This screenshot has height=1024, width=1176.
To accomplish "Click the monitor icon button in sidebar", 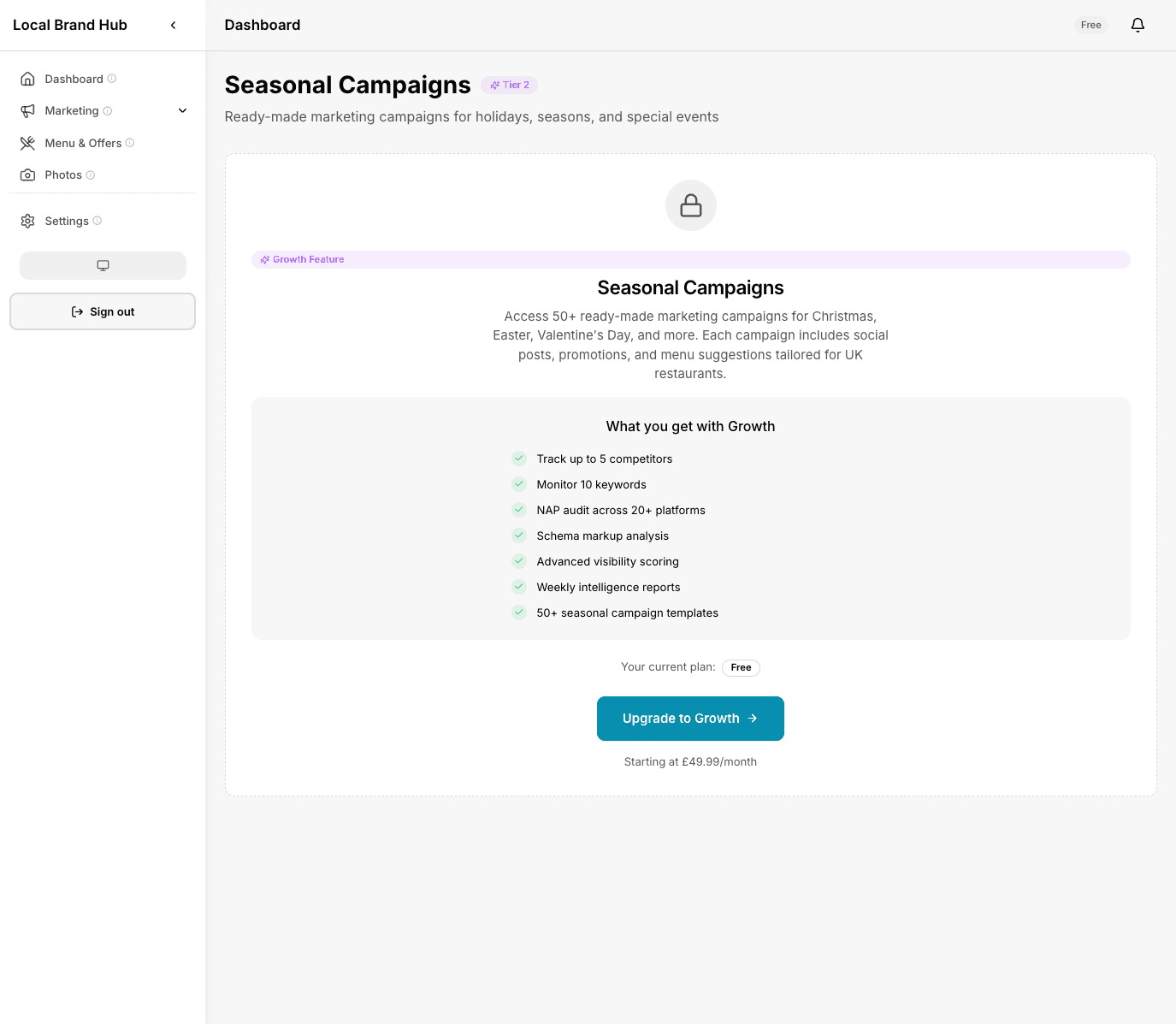I will 103,265.
